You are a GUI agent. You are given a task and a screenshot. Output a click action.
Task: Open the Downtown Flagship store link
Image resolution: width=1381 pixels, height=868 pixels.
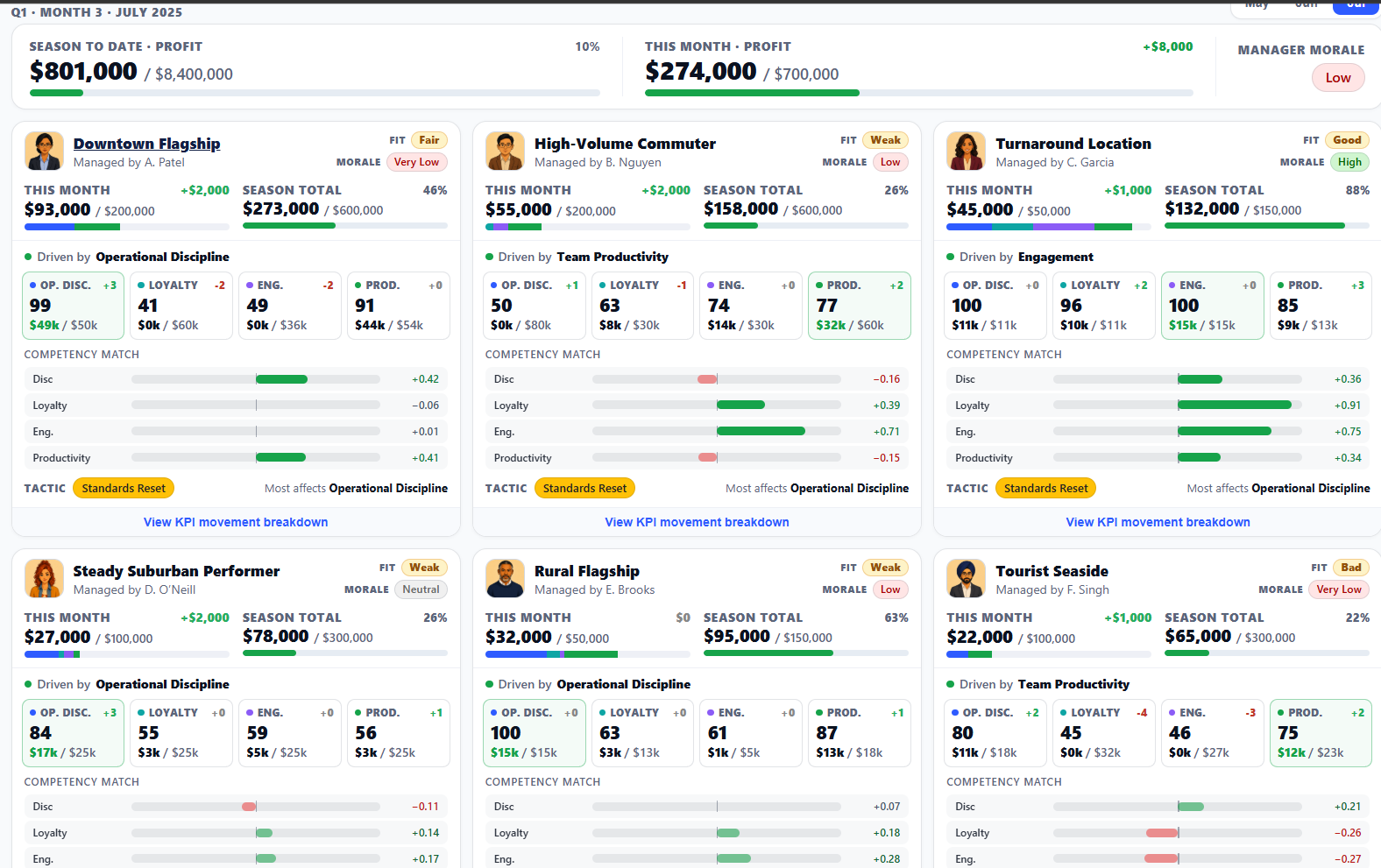pos(146,144)
